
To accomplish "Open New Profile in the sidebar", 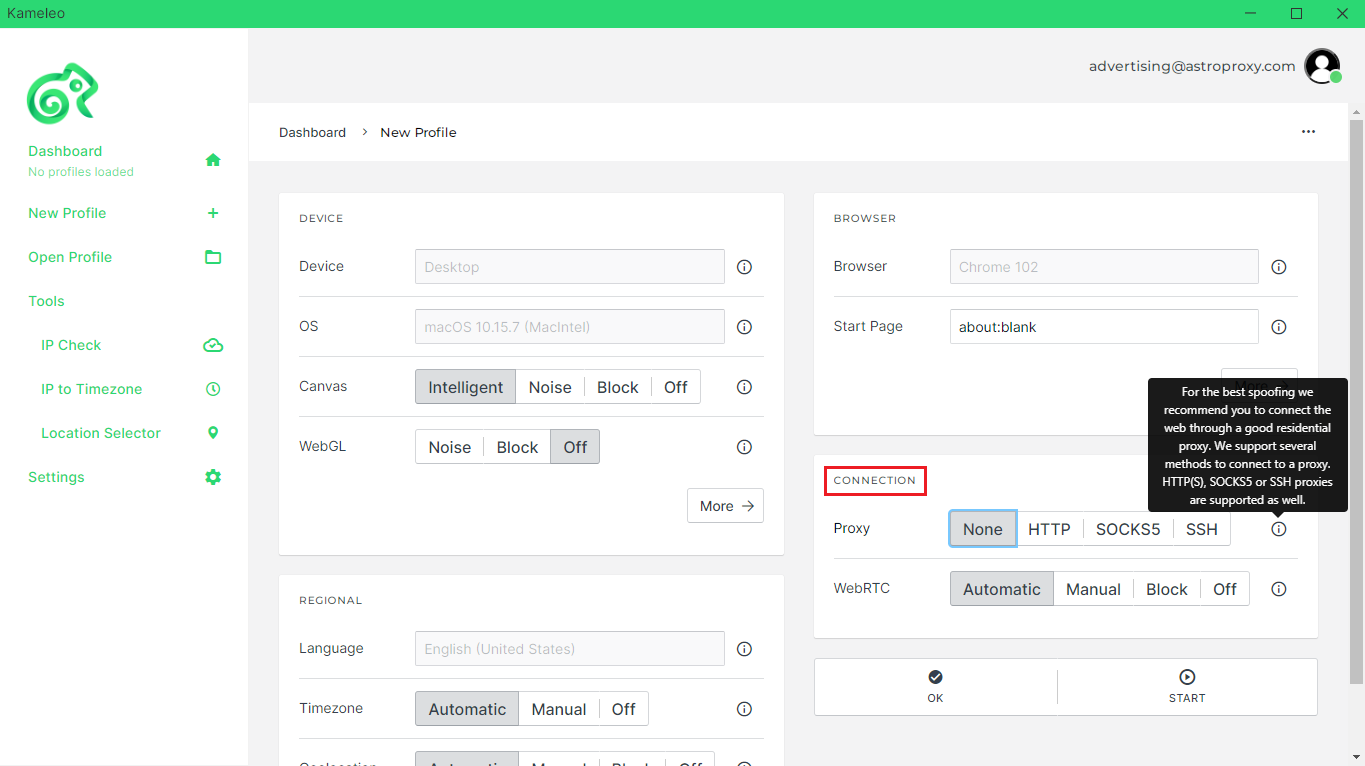I will [67, 213].
